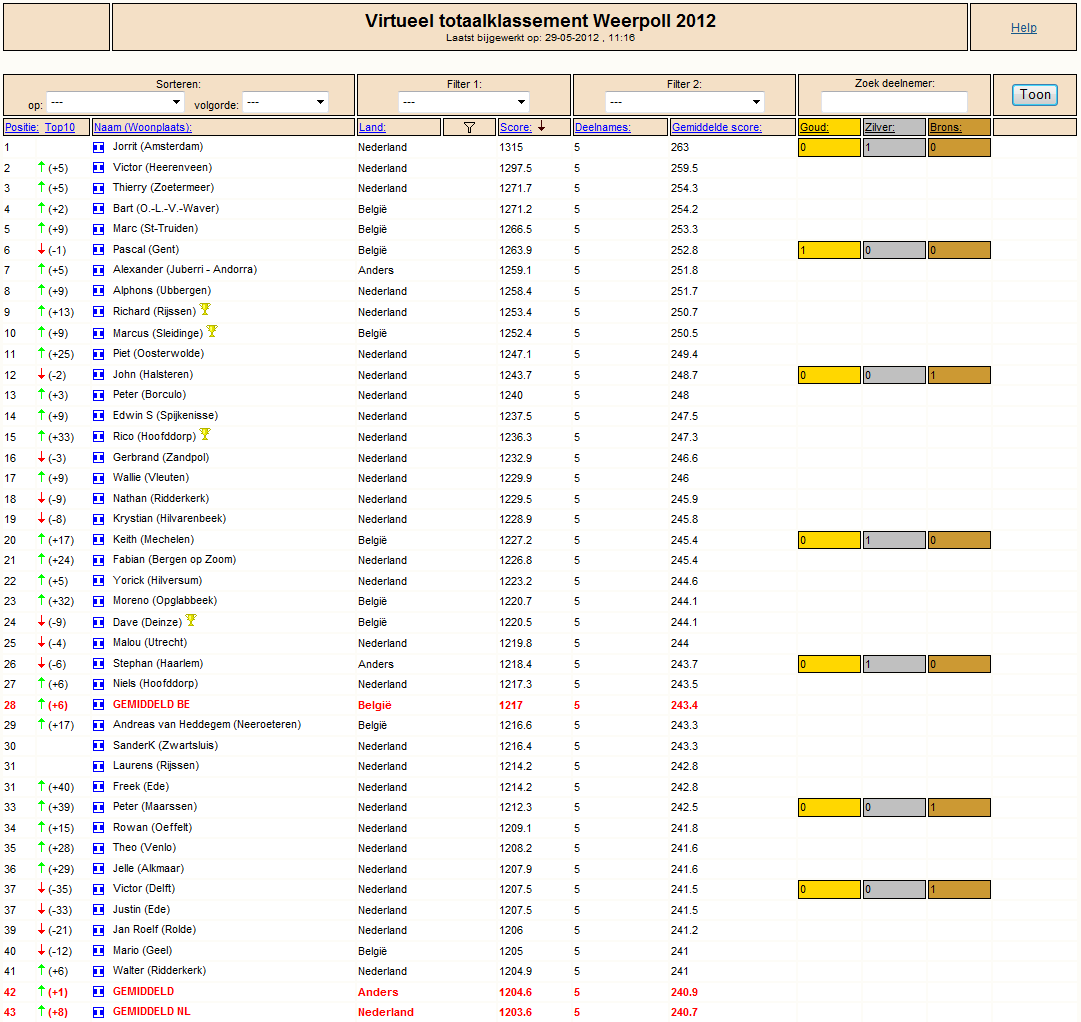Open the blue icon beside GEMIDDELD BE
The width and height of the screenshot is (1081, 1022).
[99, 705]
